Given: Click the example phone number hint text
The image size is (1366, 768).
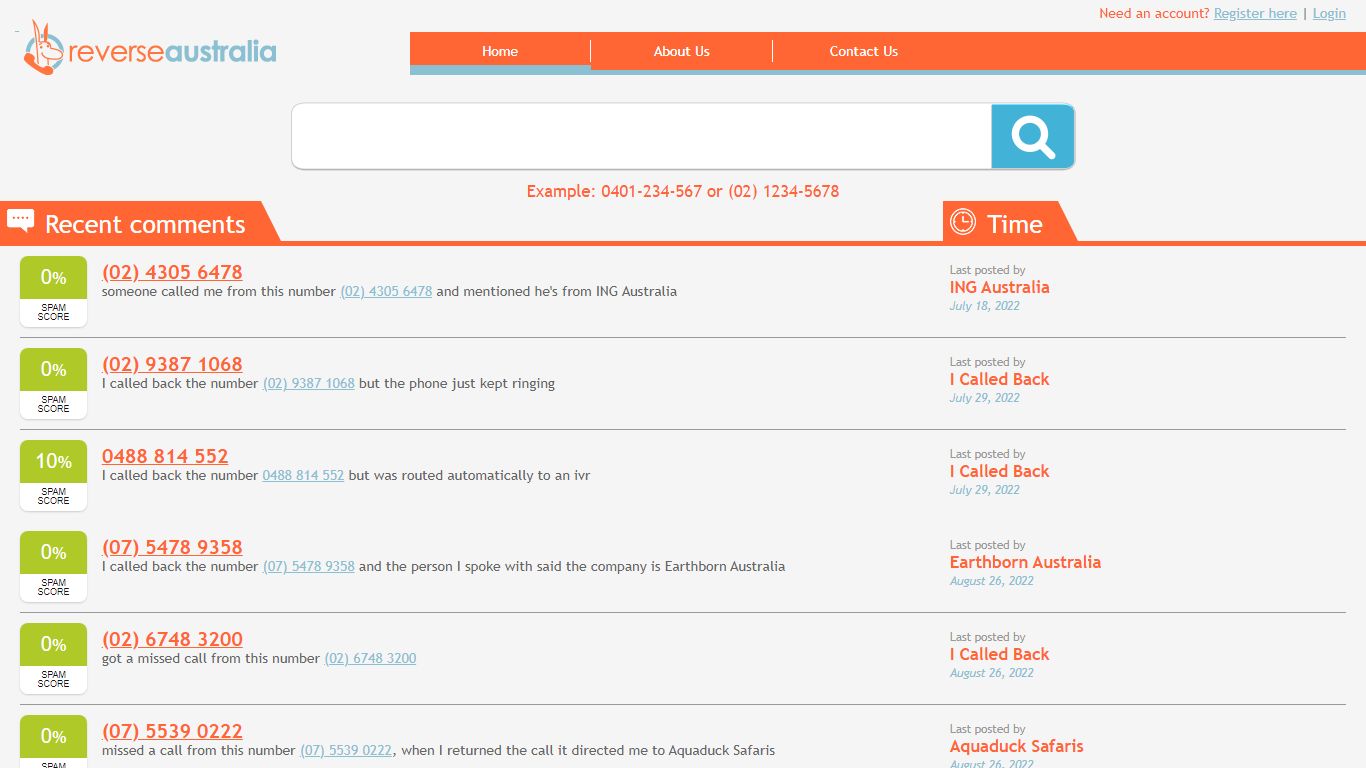Looking at the screenshot, I should pyautogui.click(x=683, y=191).
